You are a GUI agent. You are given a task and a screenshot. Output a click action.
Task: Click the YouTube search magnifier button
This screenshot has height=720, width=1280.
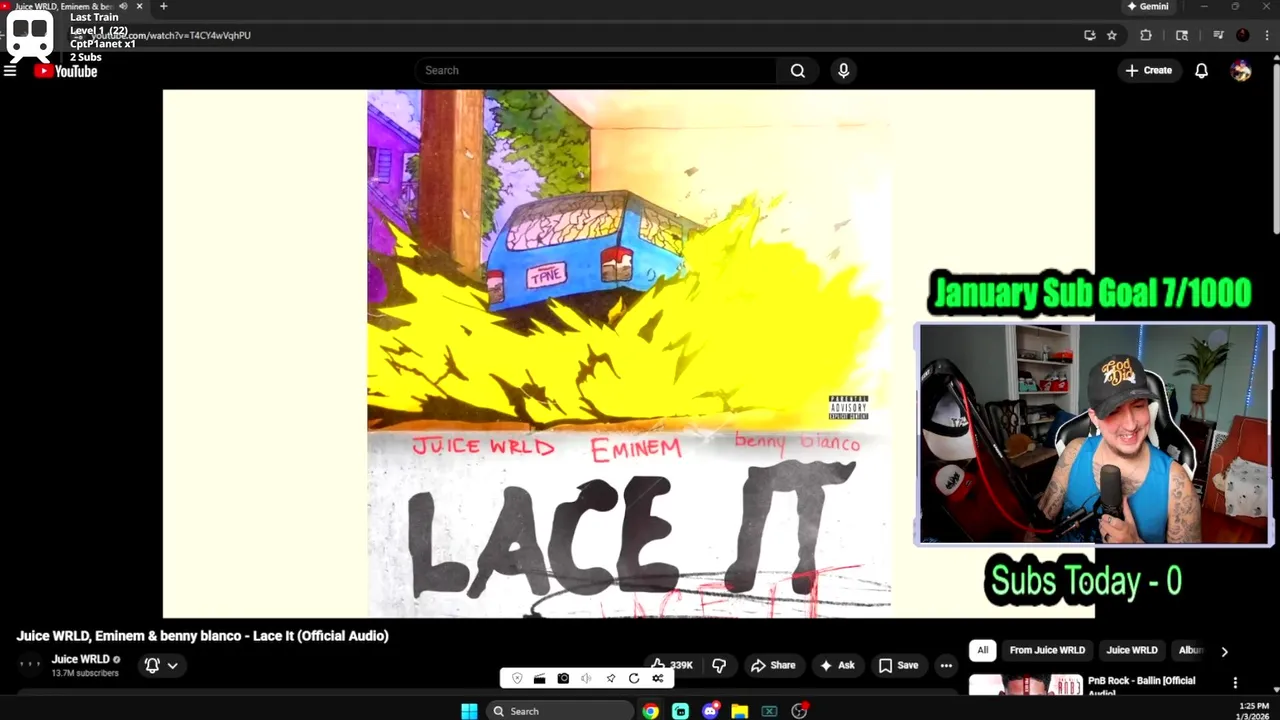pos(798,70)
